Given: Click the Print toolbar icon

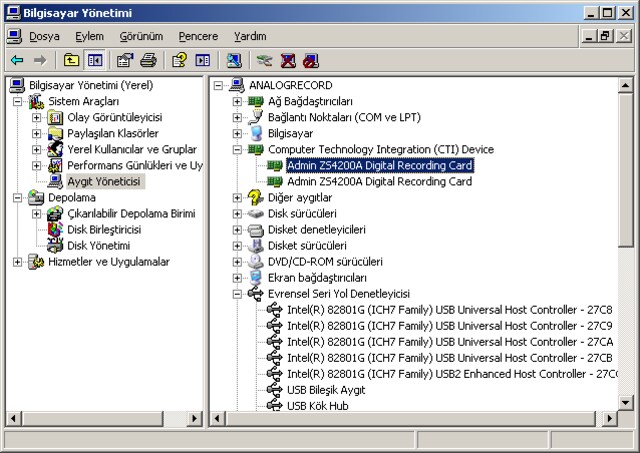Looking at the screenshot, I should (148, 61).
